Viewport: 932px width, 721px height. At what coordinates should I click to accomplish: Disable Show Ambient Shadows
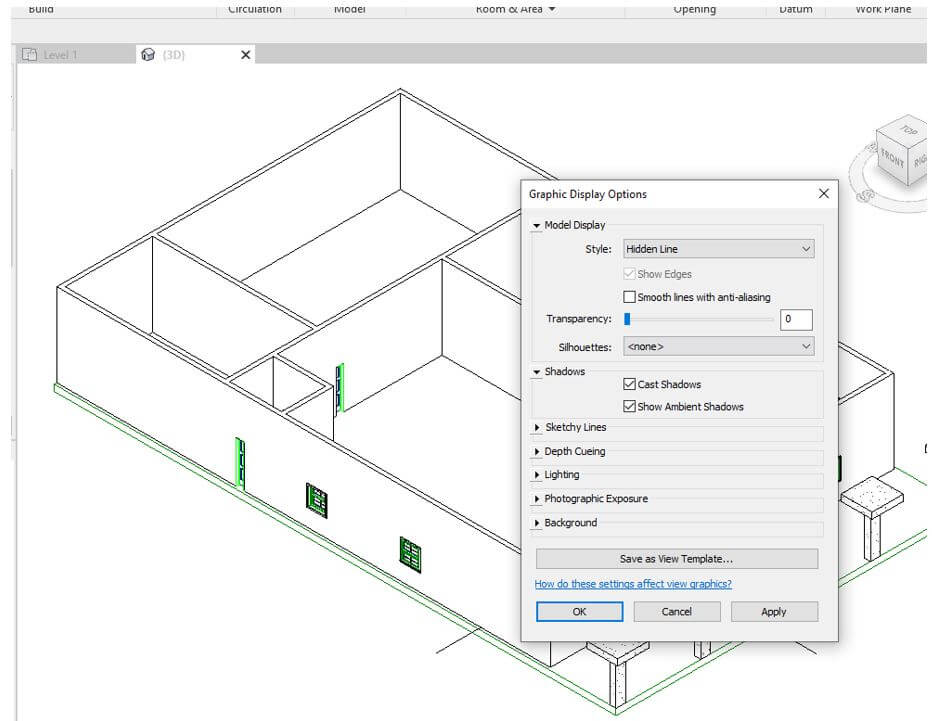(x=629, y=406)
